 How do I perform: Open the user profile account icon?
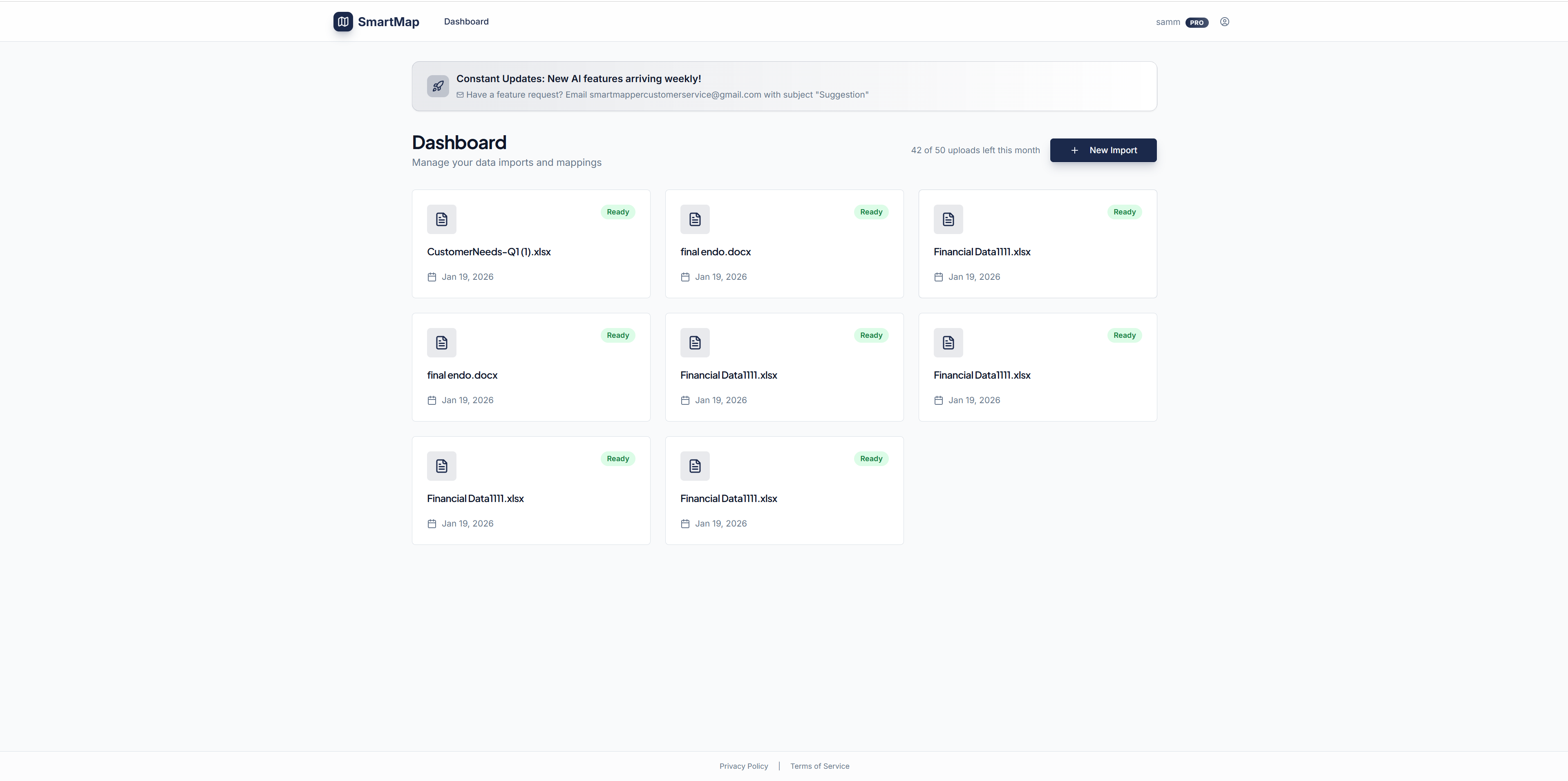click(1224, 21)
